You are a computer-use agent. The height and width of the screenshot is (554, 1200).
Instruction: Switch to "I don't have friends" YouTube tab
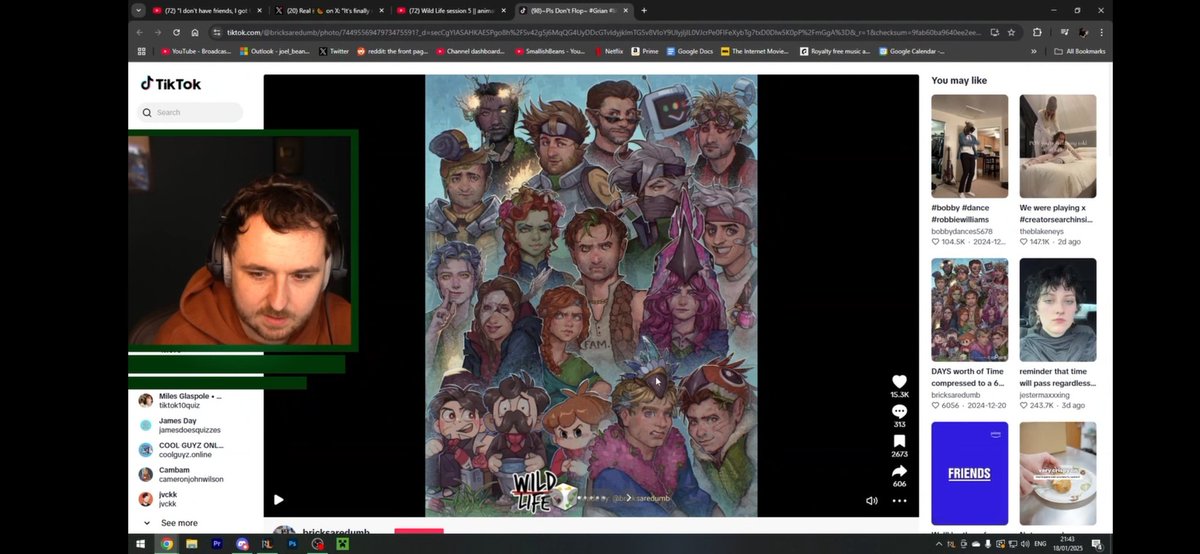point(205,10)
